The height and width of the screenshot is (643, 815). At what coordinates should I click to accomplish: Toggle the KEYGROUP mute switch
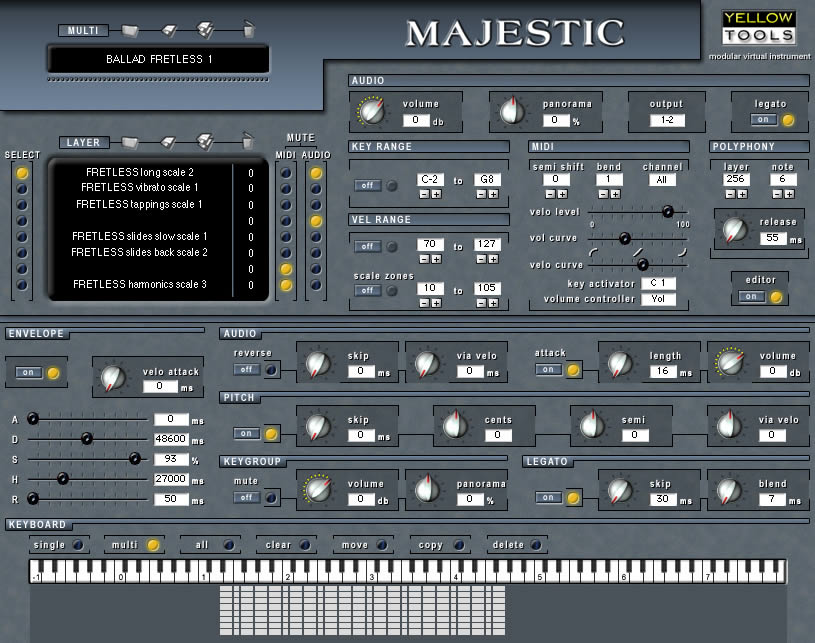pyautogui.click(x=246, y=497)
